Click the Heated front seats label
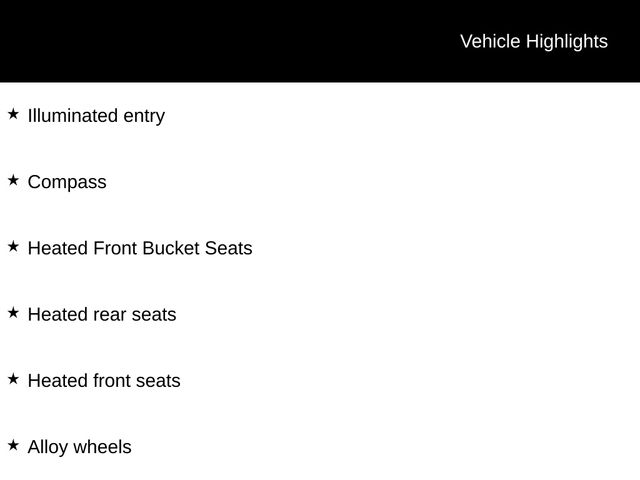The image size is (640, 480). coord(104,381)
